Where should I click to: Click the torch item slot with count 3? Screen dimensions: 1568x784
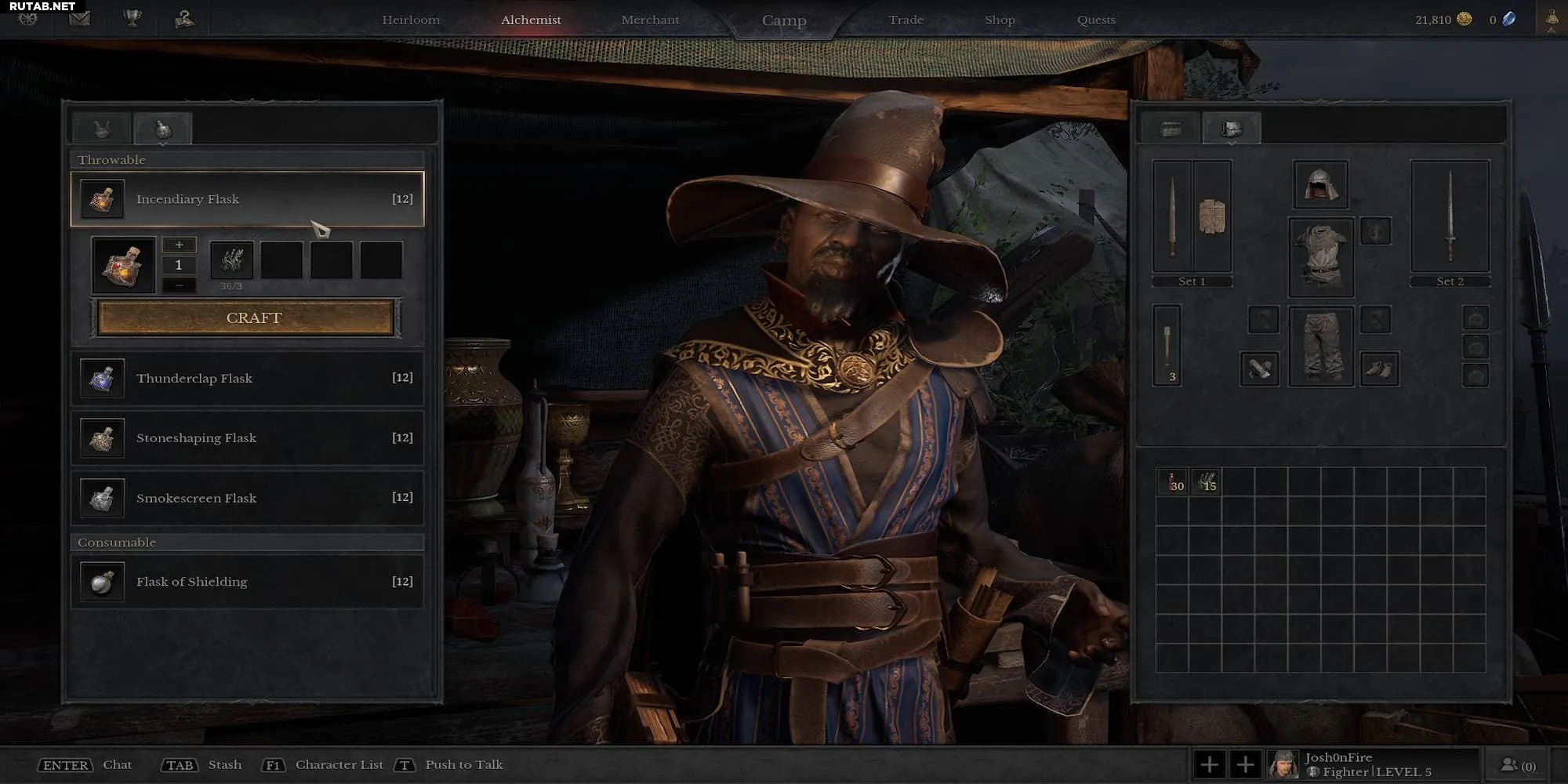pos(1167,346)
